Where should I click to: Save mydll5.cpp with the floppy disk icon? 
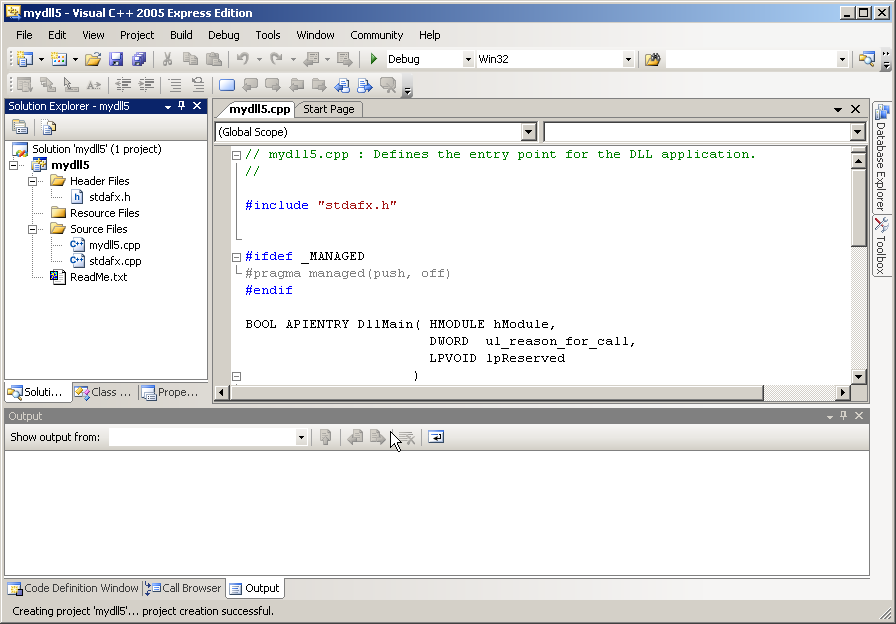116,59
